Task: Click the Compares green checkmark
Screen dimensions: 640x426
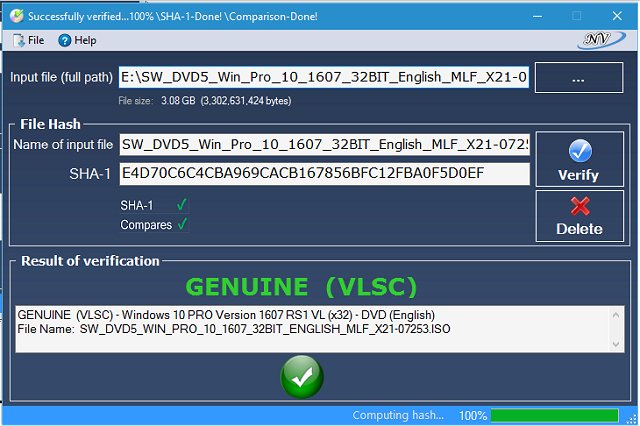Action: (x=182, y=224)
